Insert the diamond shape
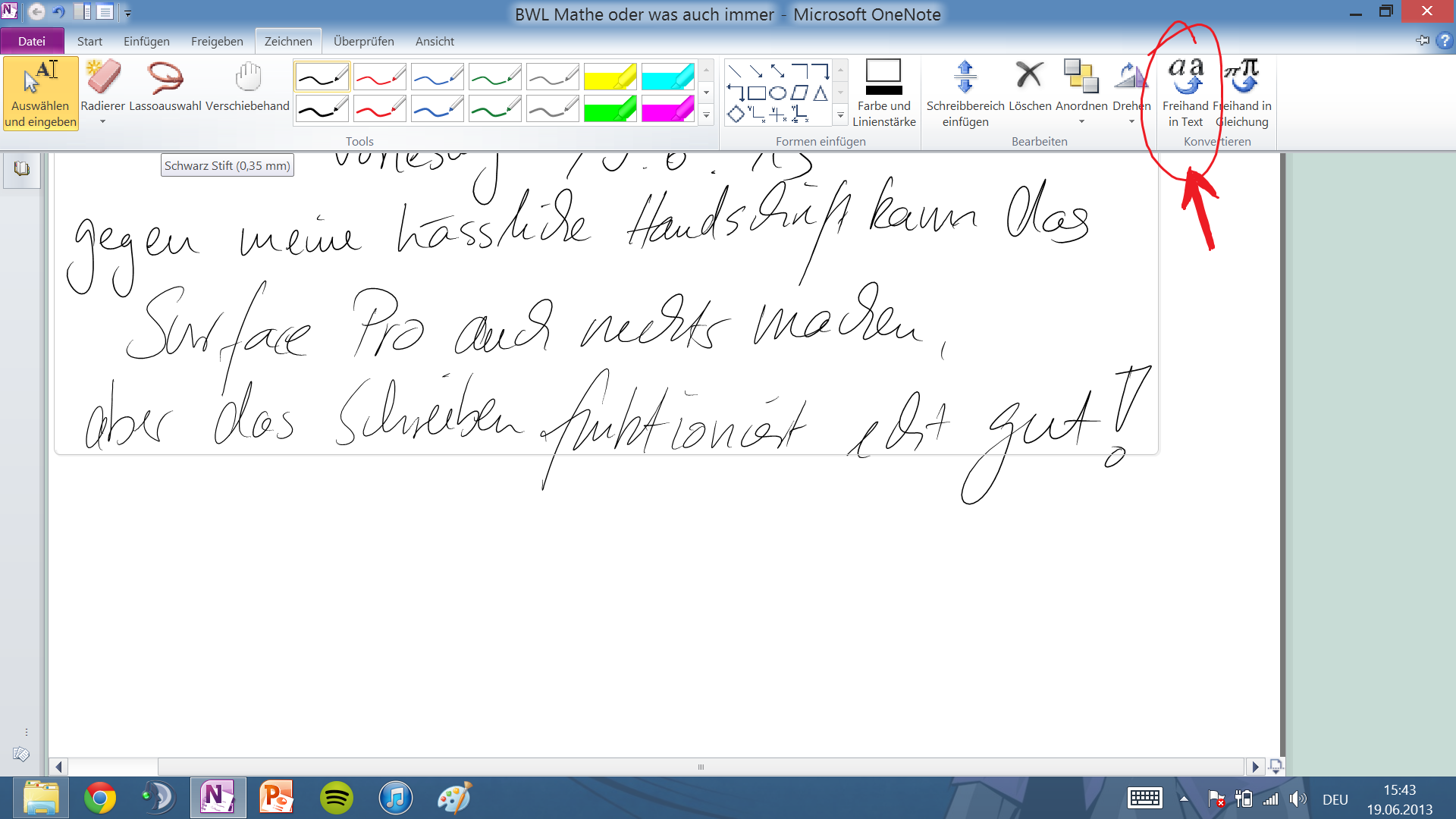 [x=736, y=115]
